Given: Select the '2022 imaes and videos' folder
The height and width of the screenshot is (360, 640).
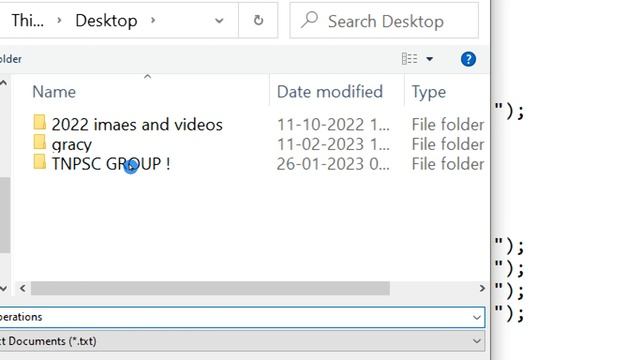Looking at the screenshot, I should pyautogui.click(x=137, y=124).
